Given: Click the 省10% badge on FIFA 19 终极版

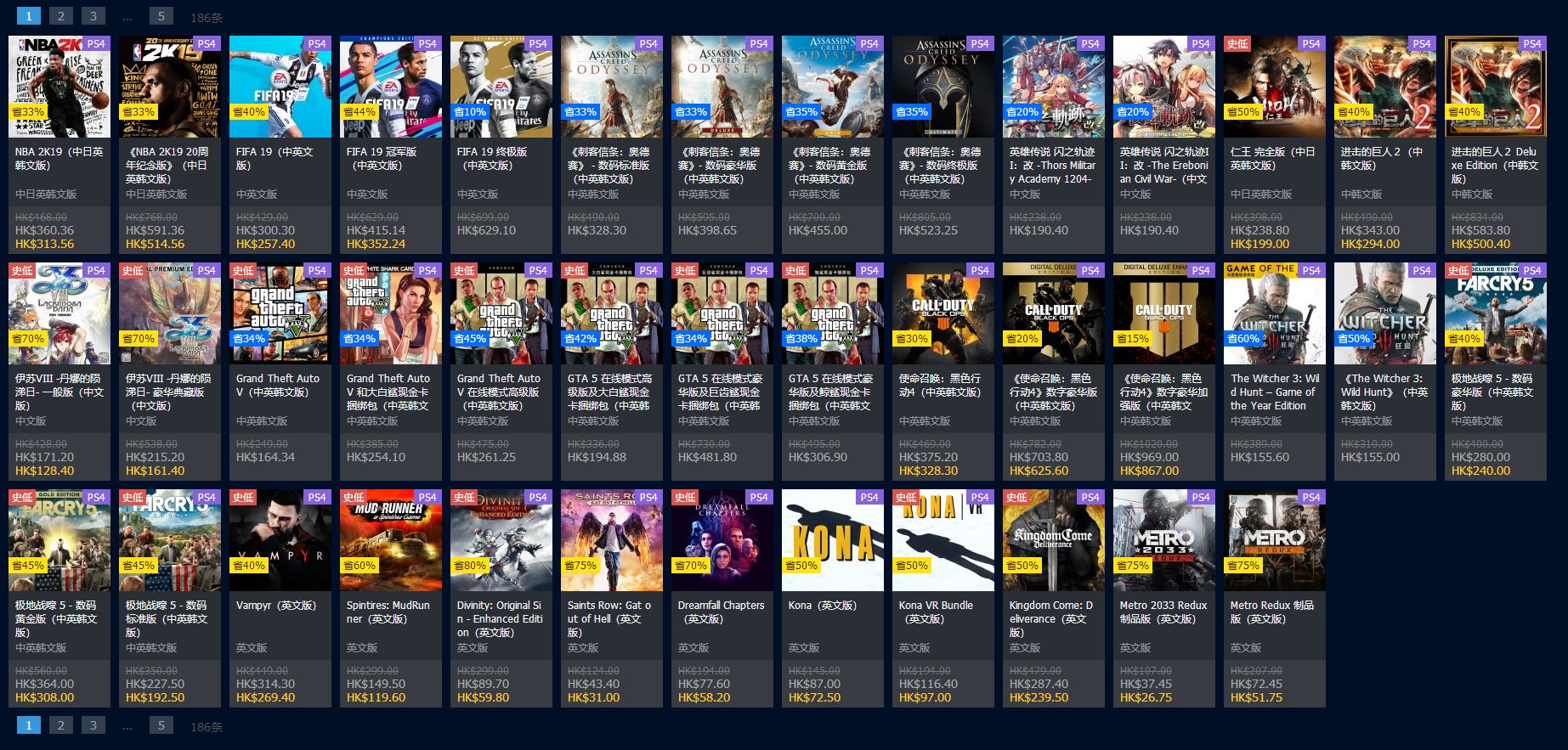Looking at the screenshot, I should tap(470, 111).
